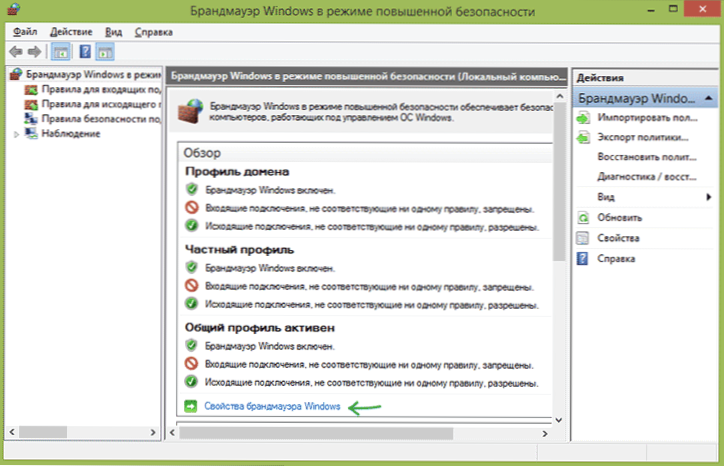Image resolution: width=724 pixels, height=466 pixels.
Task: Toggle the console tree pane icon
Action: point(60,52)
